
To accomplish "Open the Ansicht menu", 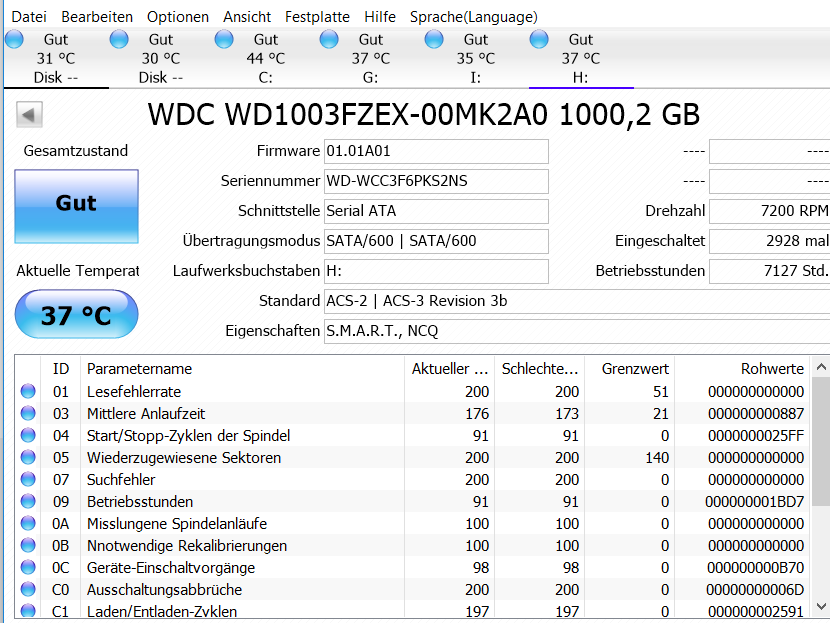I will point(247,17).
